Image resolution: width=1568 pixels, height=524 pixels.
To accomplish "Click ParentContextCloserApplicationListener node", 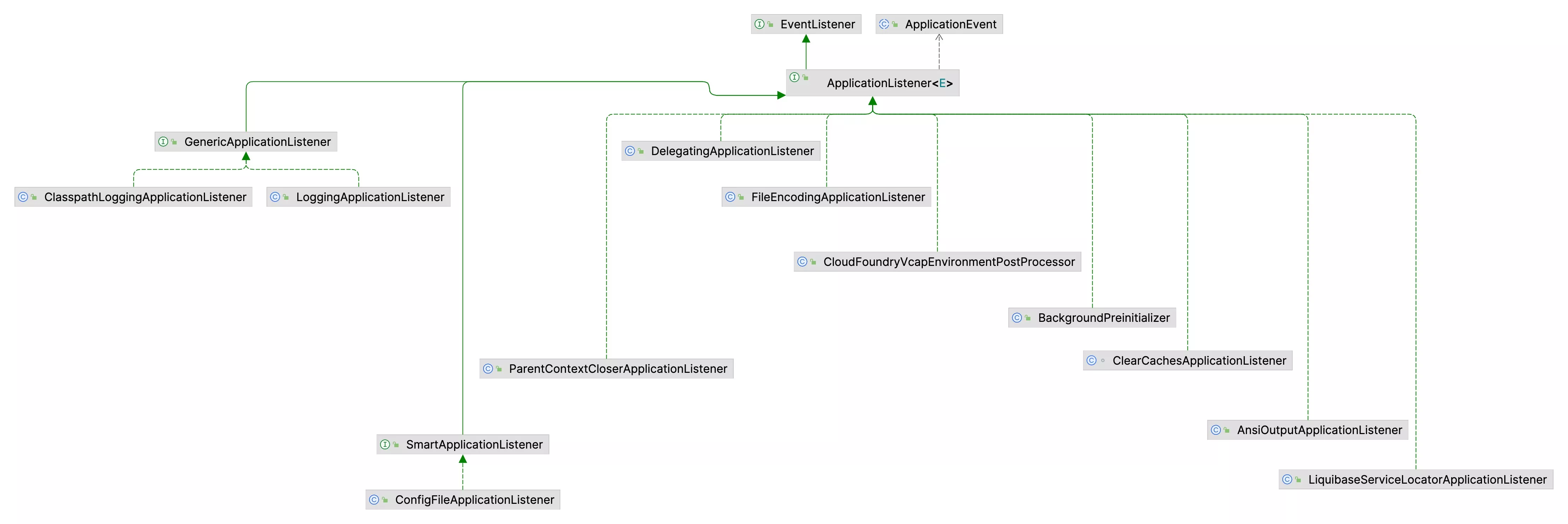I will click(x=606, y=369).
